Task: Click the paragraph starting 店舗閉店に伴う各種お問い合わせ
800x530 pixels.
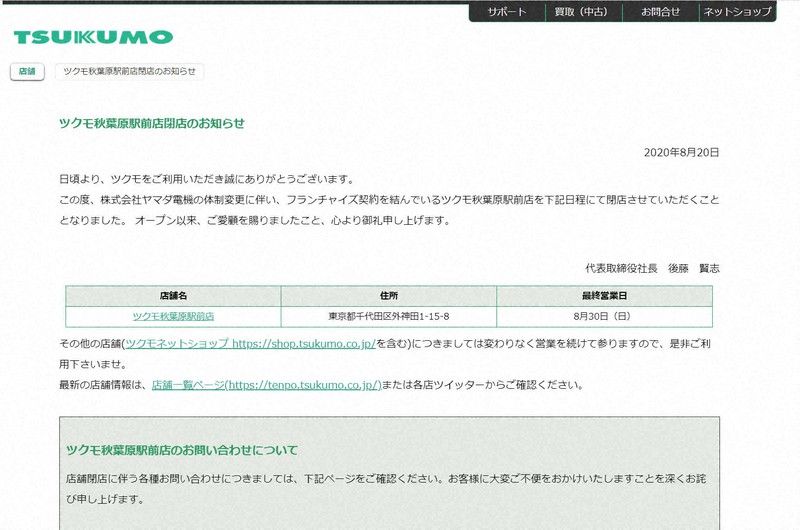Action: 386,489
